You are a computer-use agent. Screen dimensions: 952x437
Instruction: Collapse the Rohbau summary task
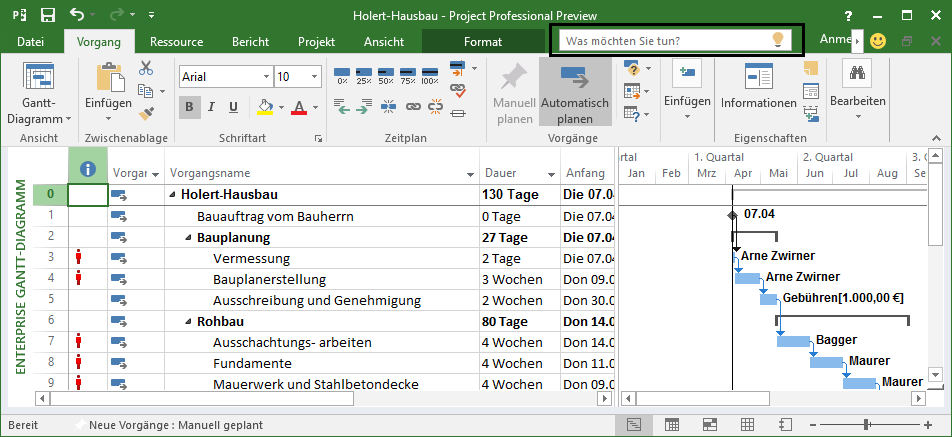click(x=189, y=322)
